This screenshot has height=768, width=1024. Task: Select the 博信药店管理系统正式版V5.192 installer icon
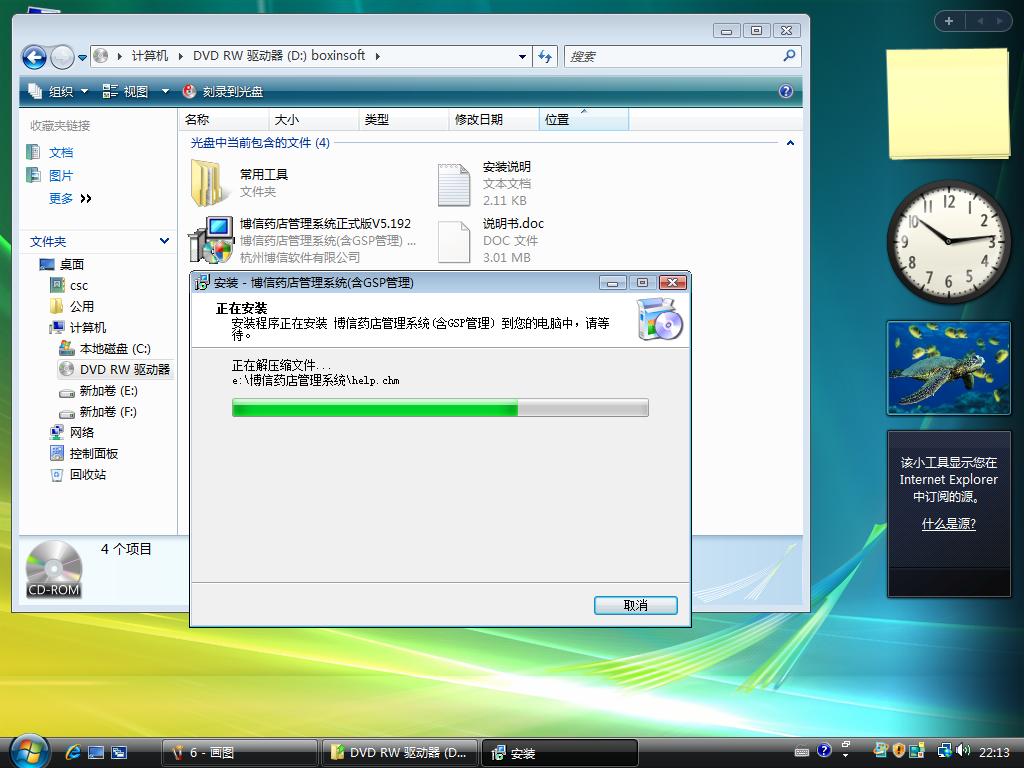click(210, 241)
